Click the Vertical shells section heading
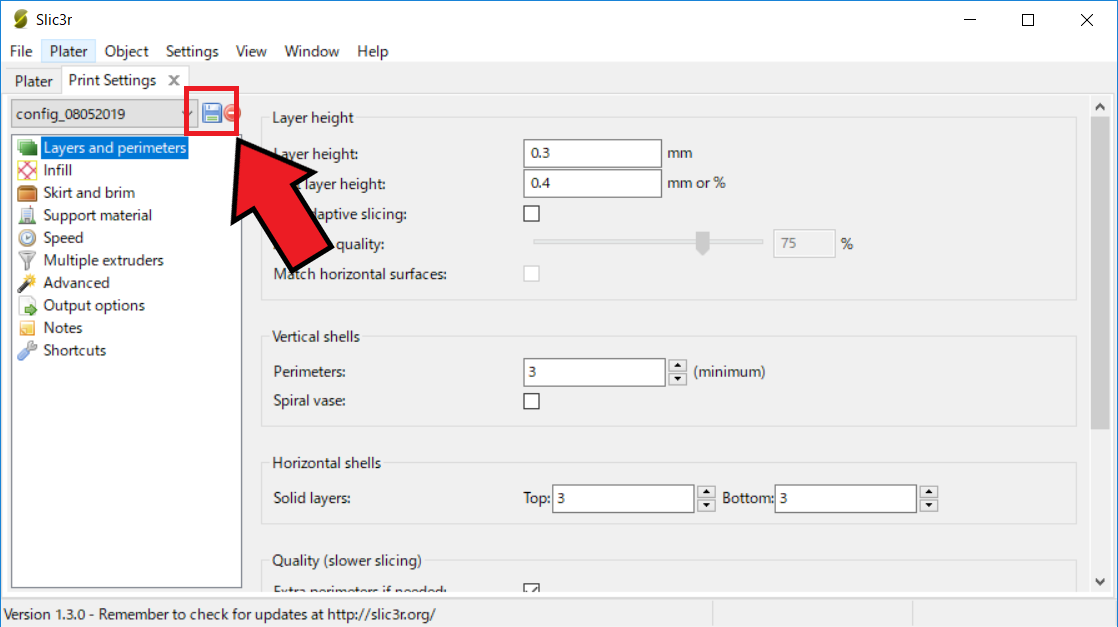1118x627 pixels. [316, 337]
